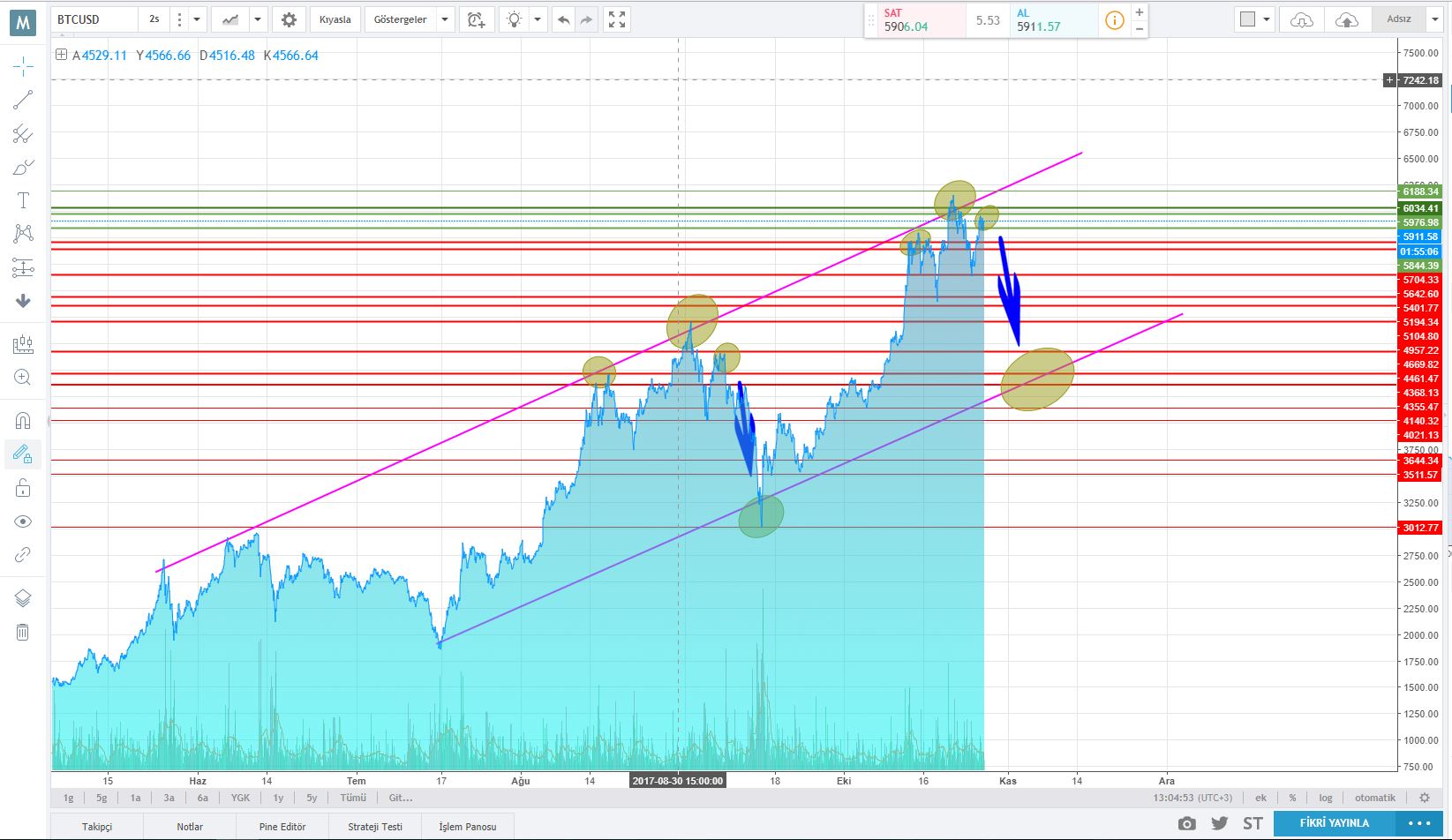
Task: Remove drawings with trash icon
Action: pos(23,632)
